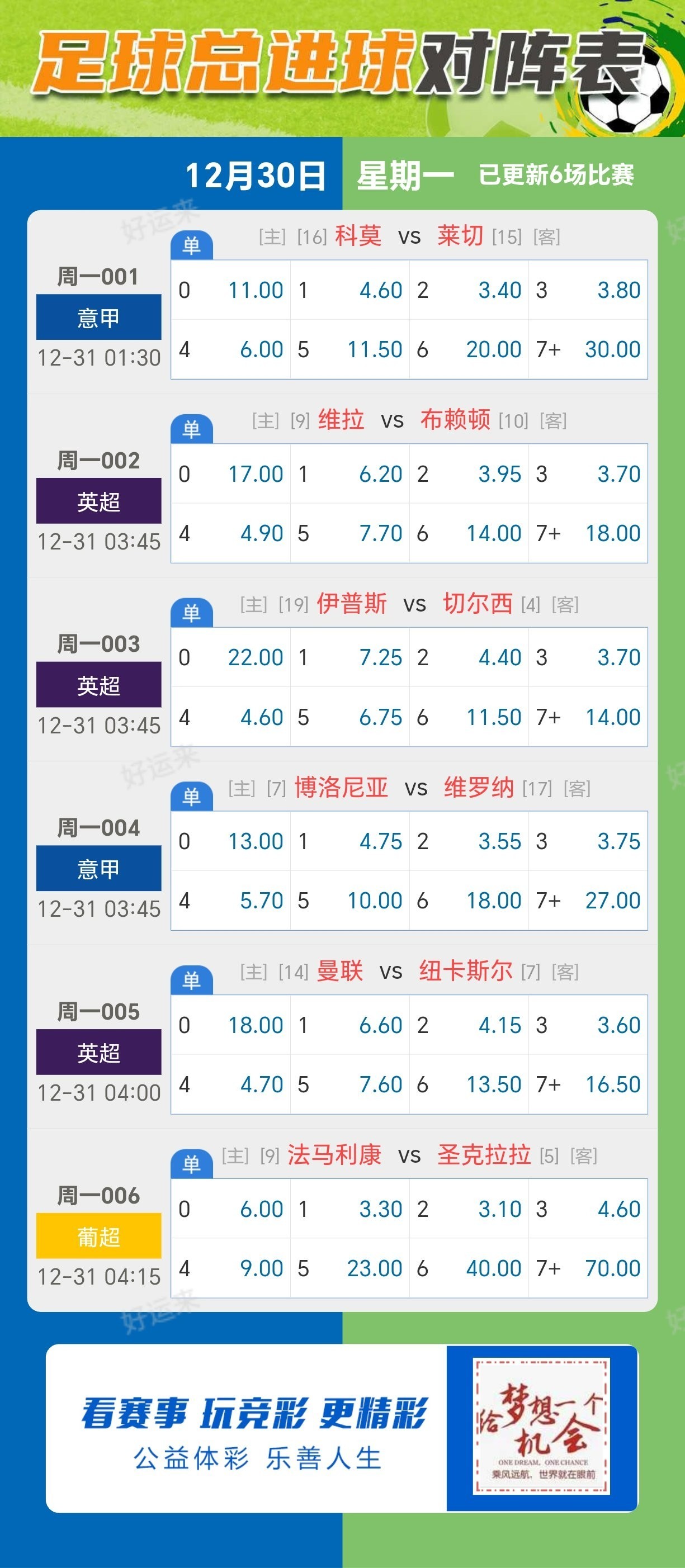Select 意甲 league label for match 周一001
685x1568 pixels.
pos(98,317)
